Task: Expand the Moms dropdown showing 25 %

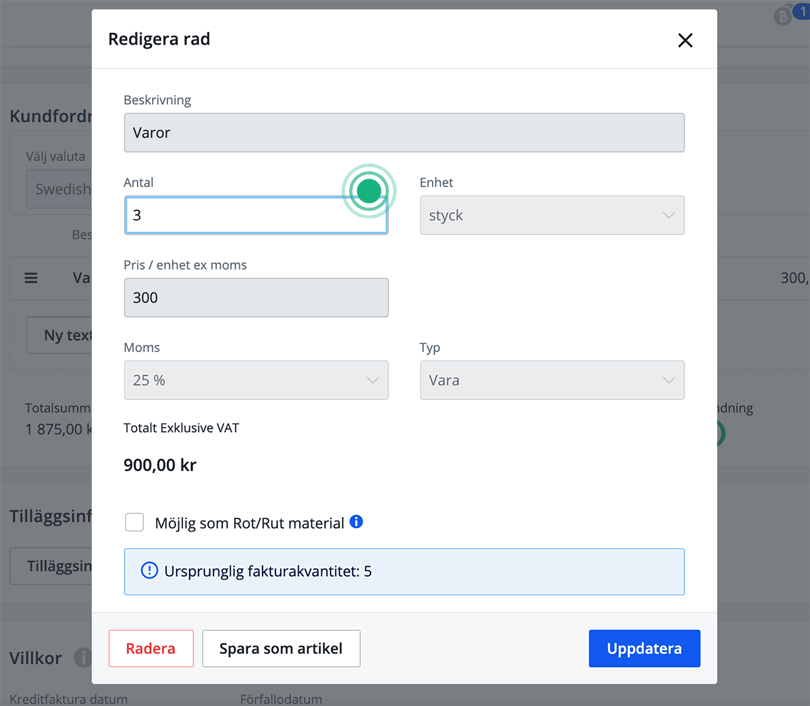Action: [x=256, y=380]
